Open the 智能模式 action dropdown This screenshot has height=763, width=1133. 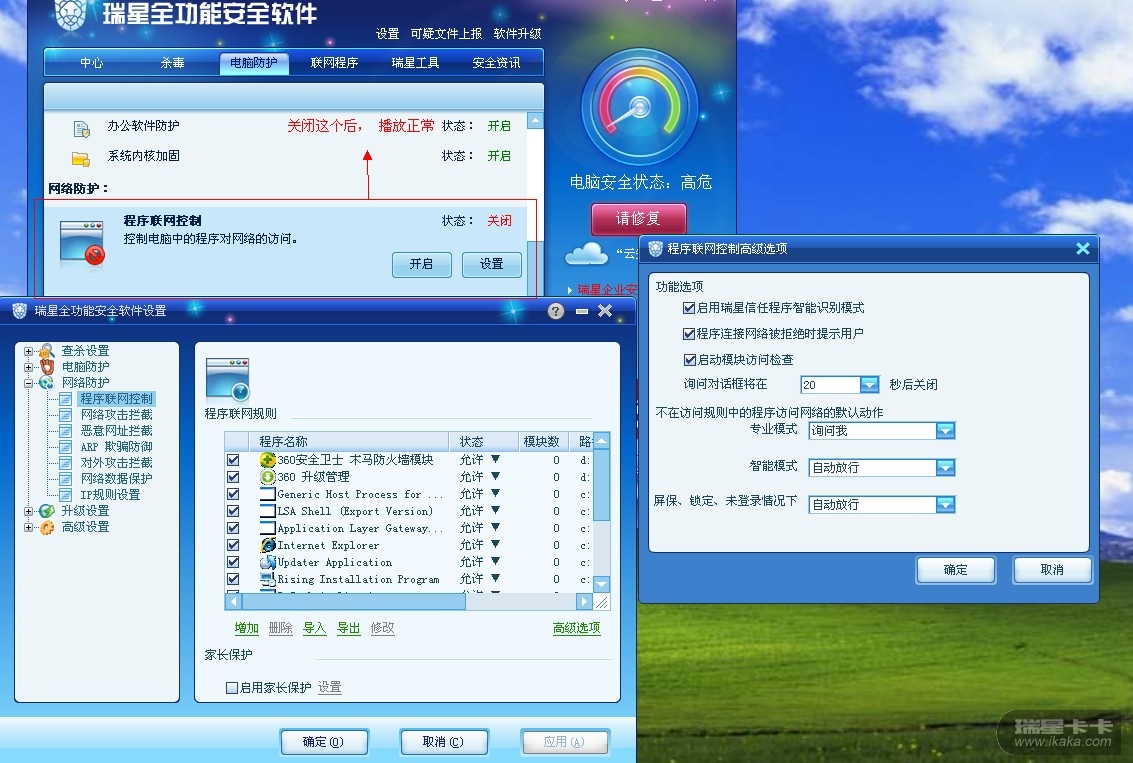[x=945, y=467]
